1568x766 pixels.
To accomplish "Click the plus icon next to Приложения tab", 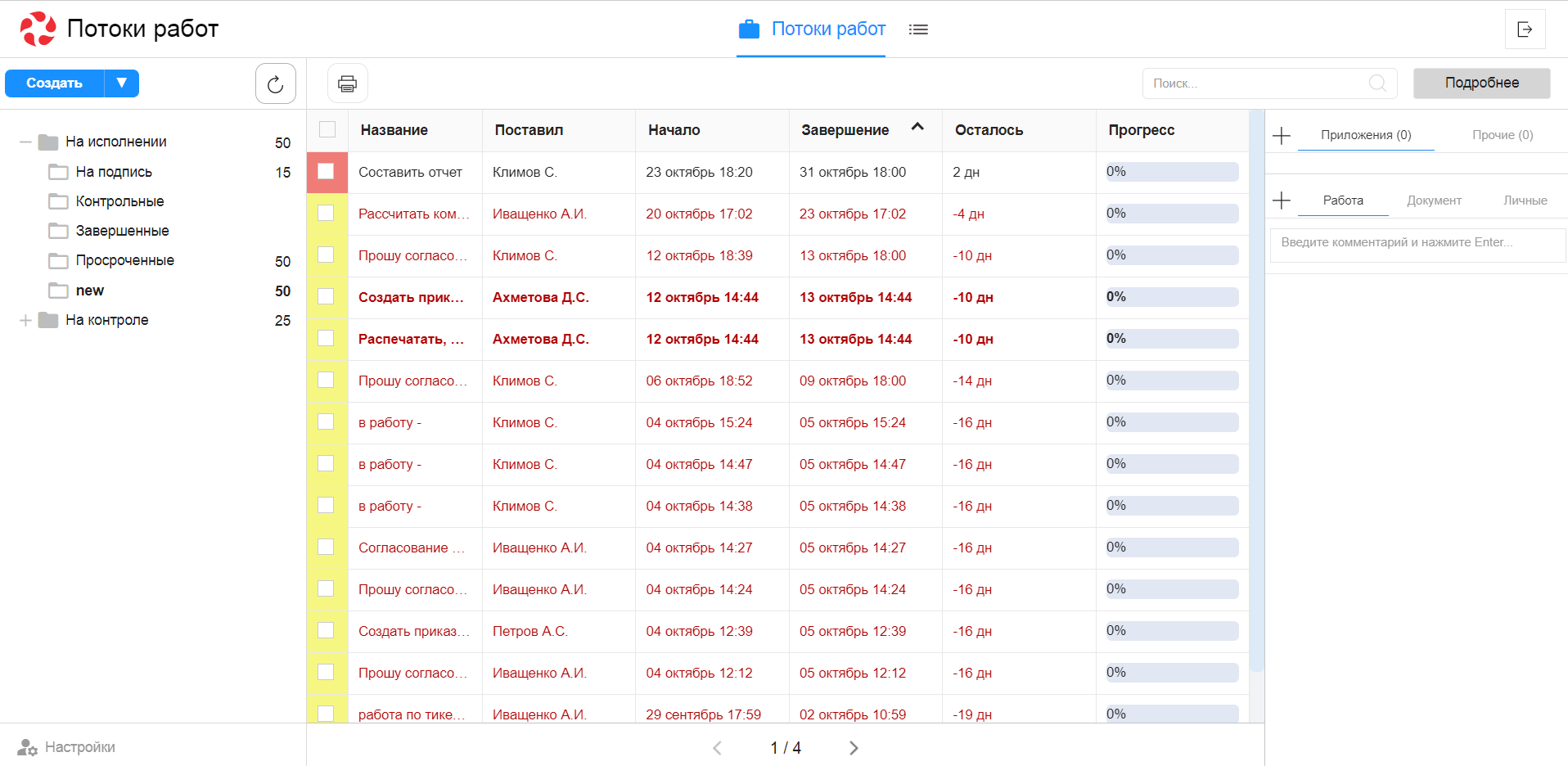I will click(x=1282, y=135).
